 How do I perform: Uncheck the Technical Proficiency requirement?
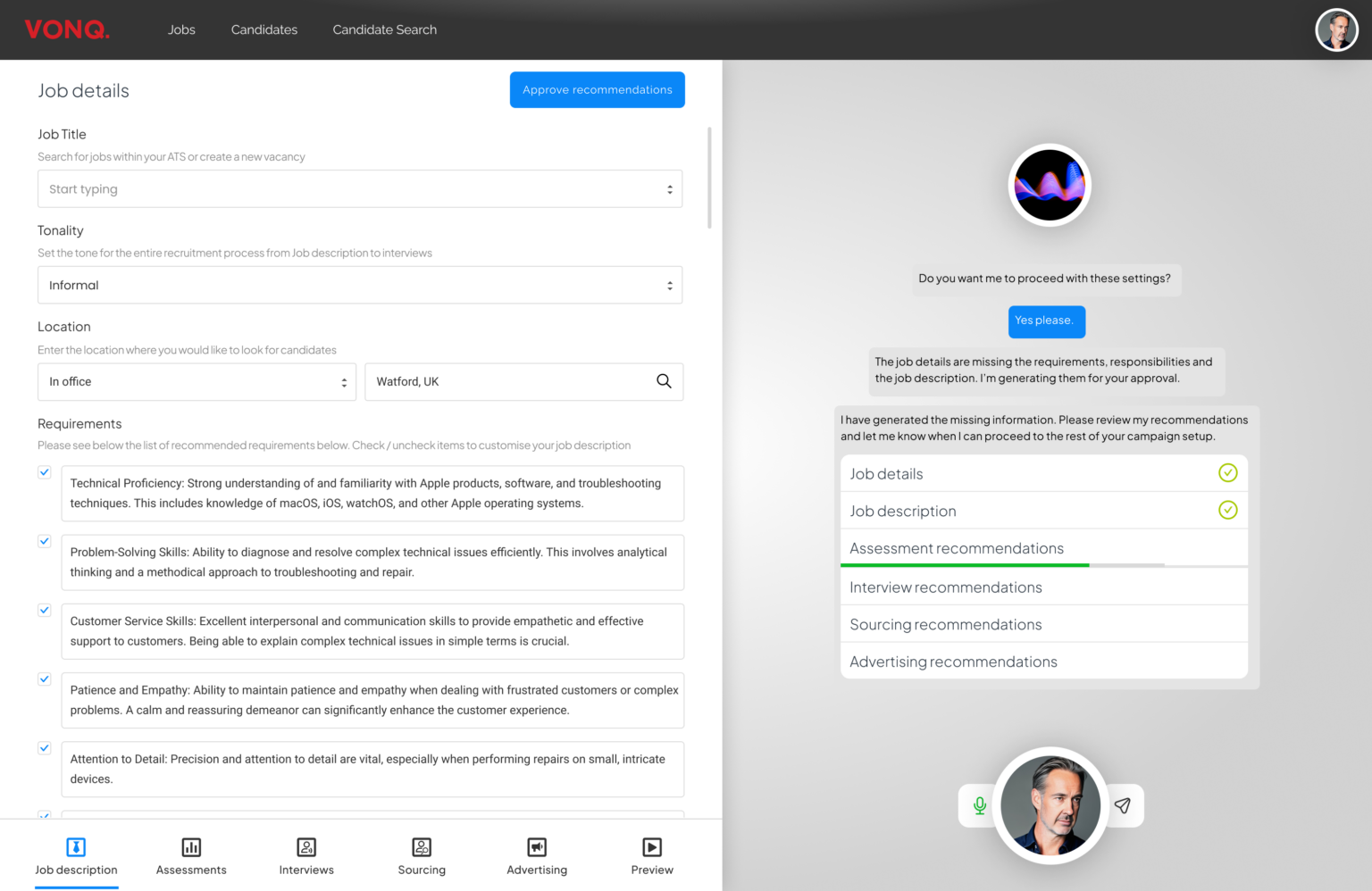click(x=44, y=472)
